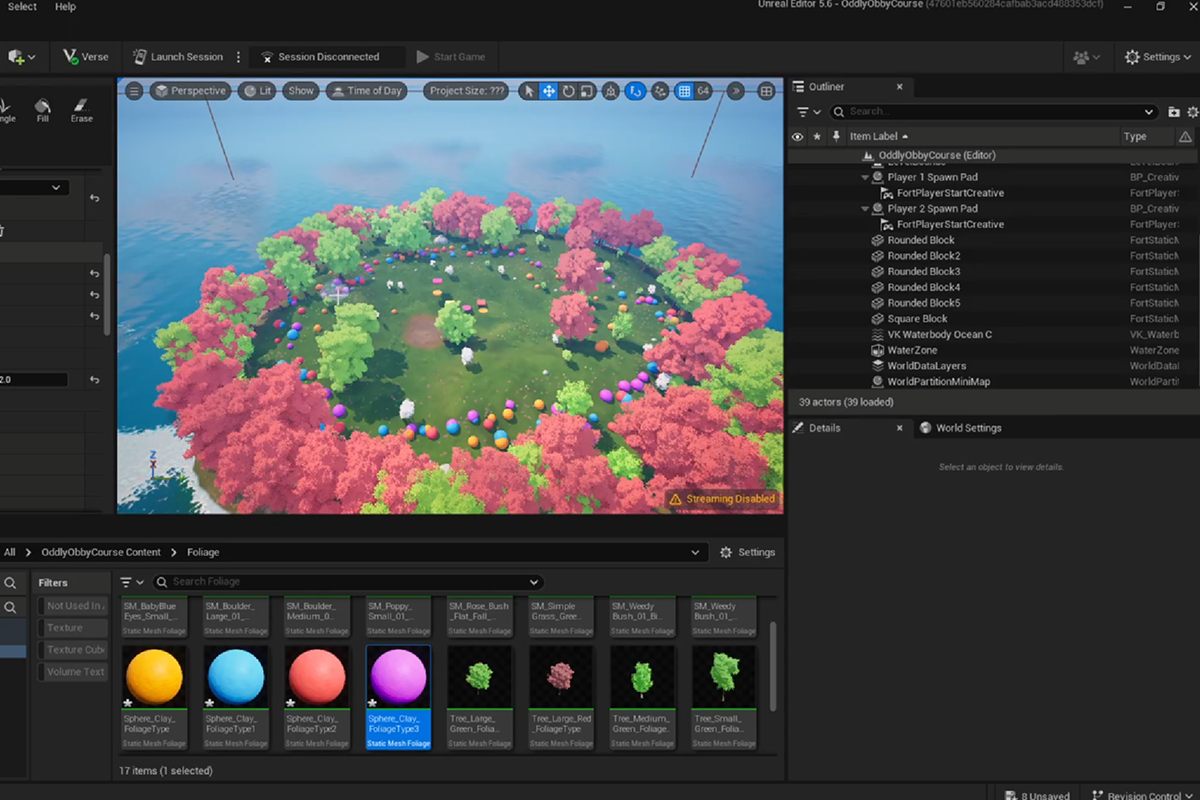Enable the Not Used In filter
Image resolution: width=1200 pixels, height=800 pixels.
[73, 605]
